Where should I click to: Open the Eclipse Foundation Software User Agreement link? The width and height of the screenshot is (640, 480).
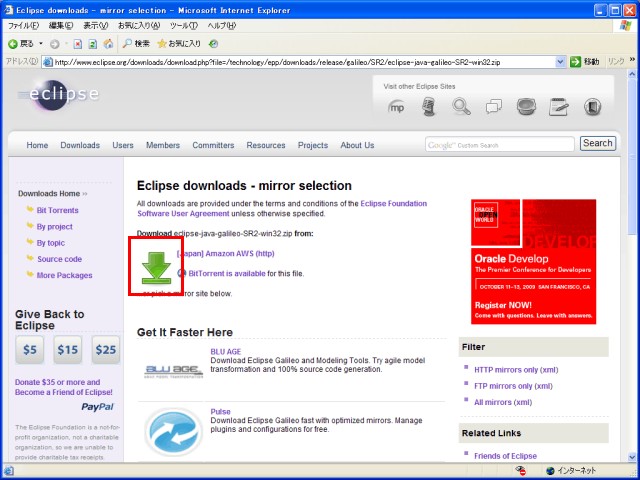[x=282, y=209]
